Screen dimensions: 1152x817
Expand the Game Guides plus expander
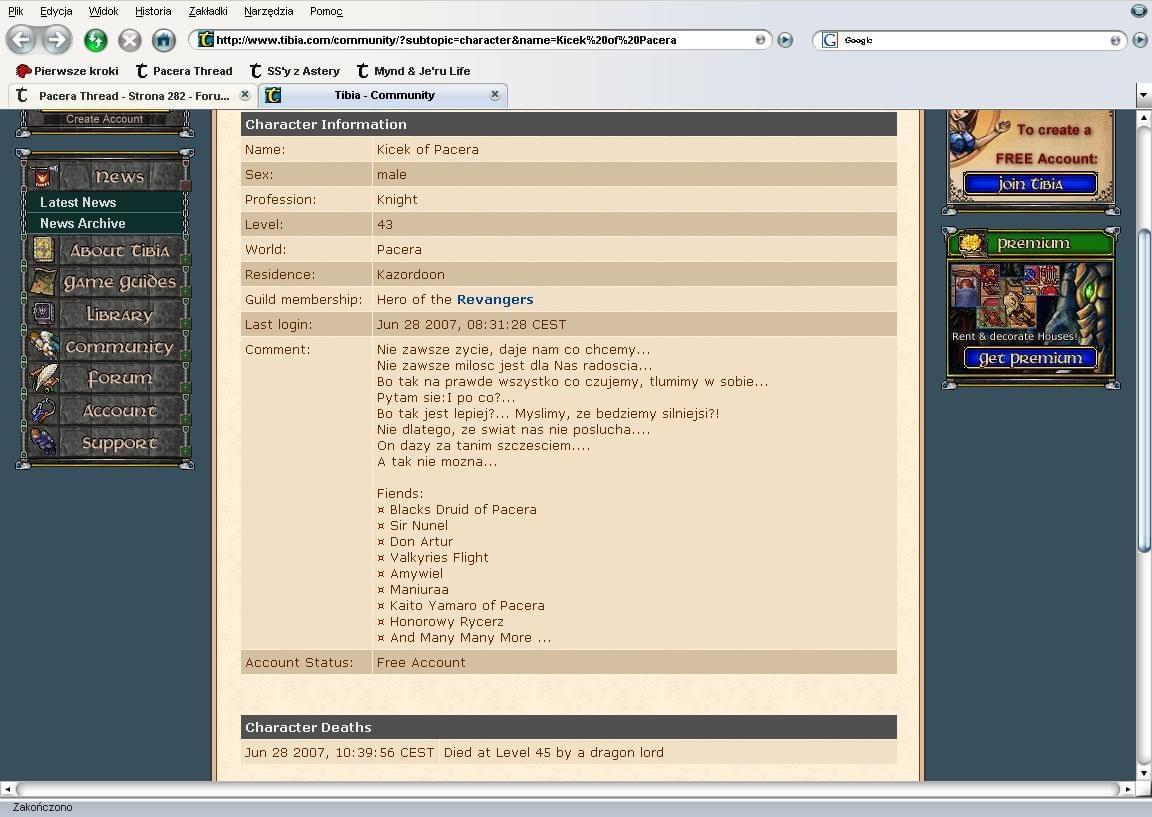coord(185,291)
